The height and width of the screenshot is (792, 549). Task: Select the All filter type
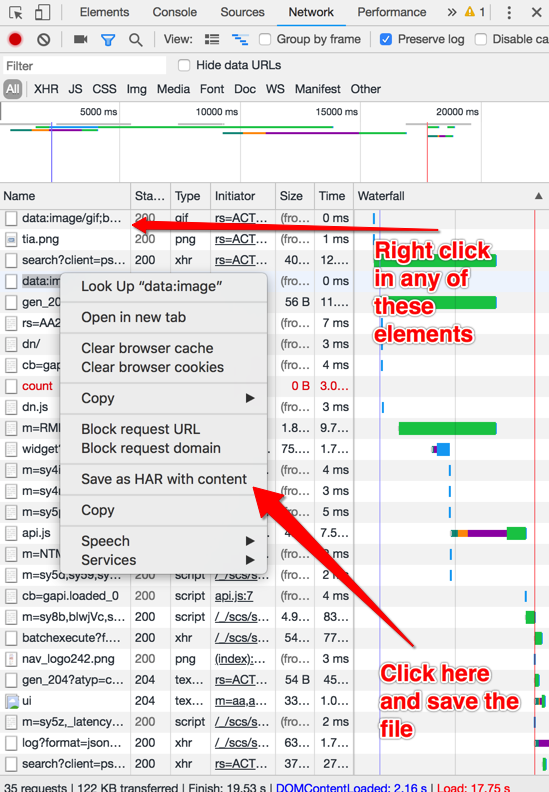coord(13,89)
